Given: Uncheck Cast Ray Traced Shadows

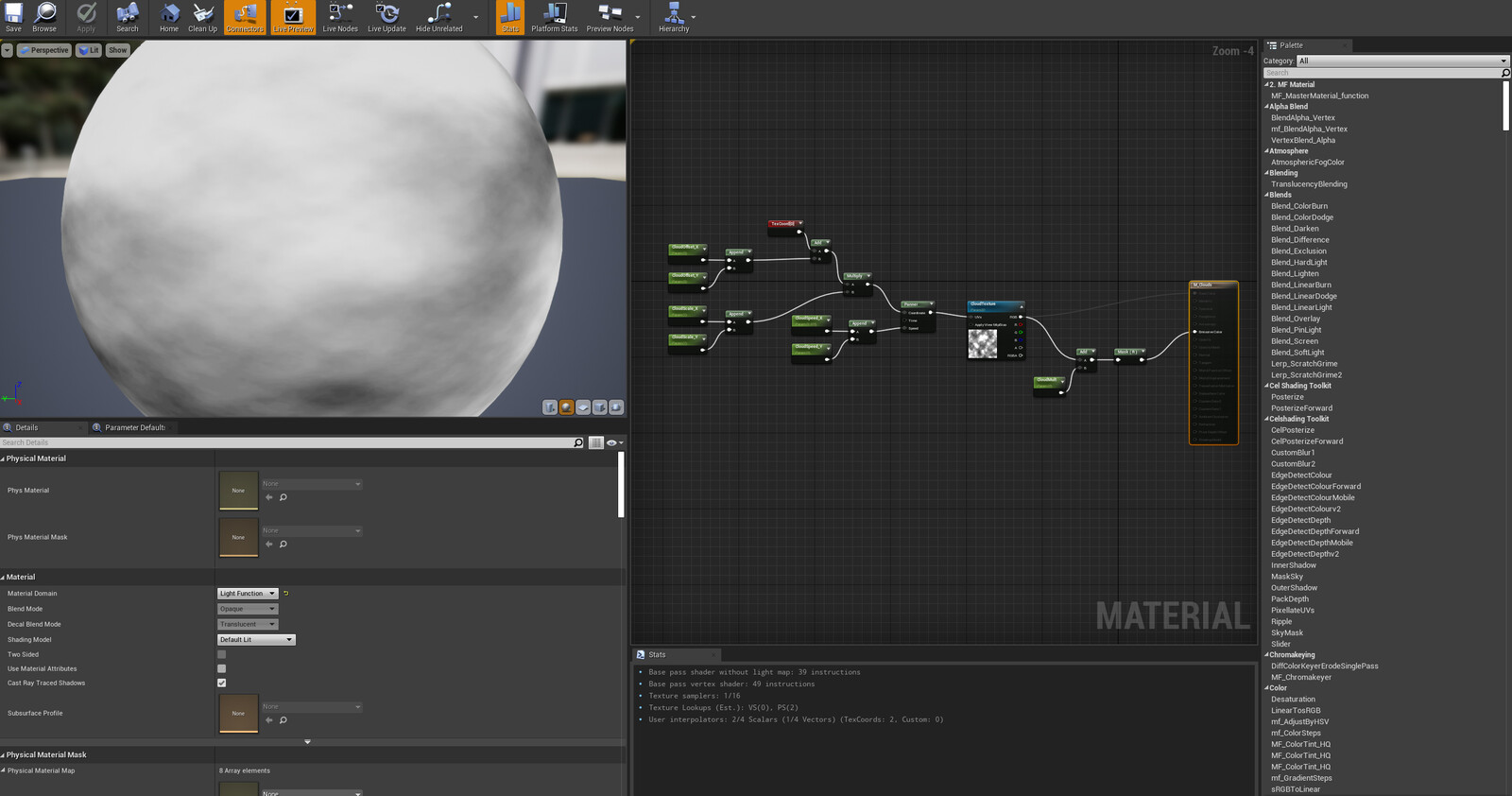Looking at the screenshot, I should tap(222, 683).
